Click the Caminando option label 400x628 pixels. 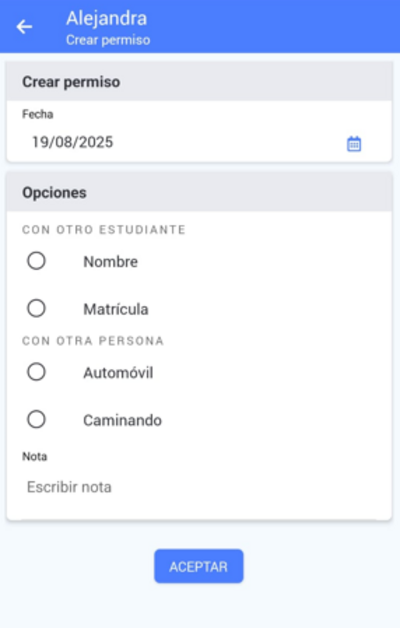click(123, 420)
